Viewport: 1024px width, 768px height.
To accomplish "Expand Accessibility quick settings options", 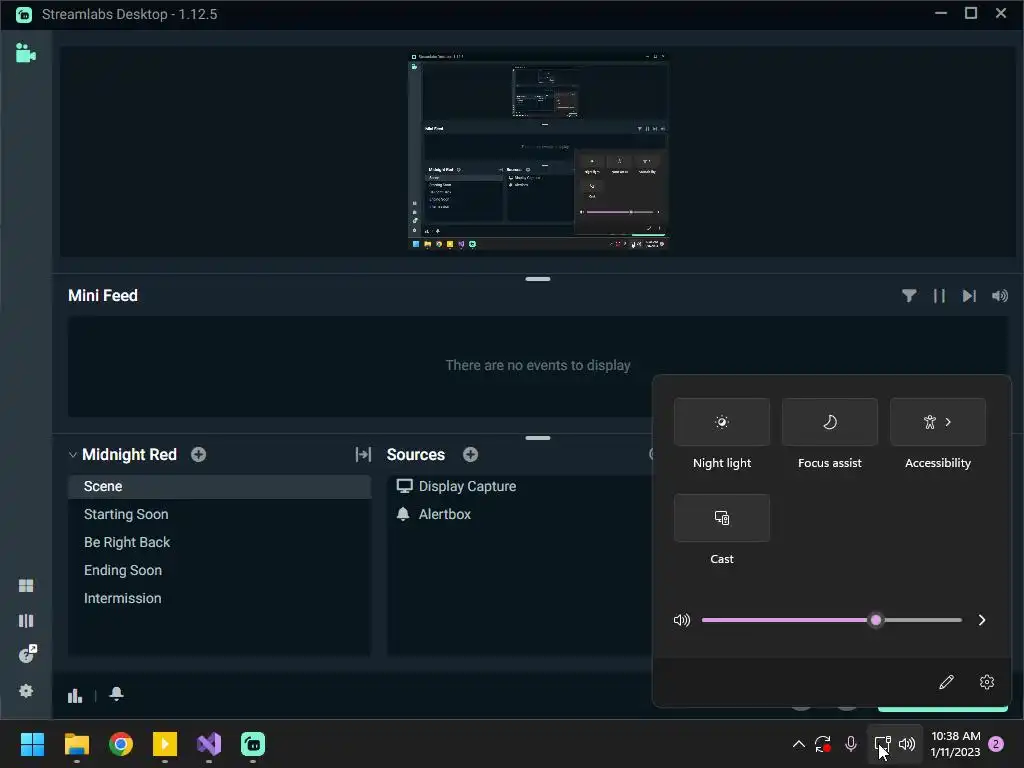I will [938, 422].
